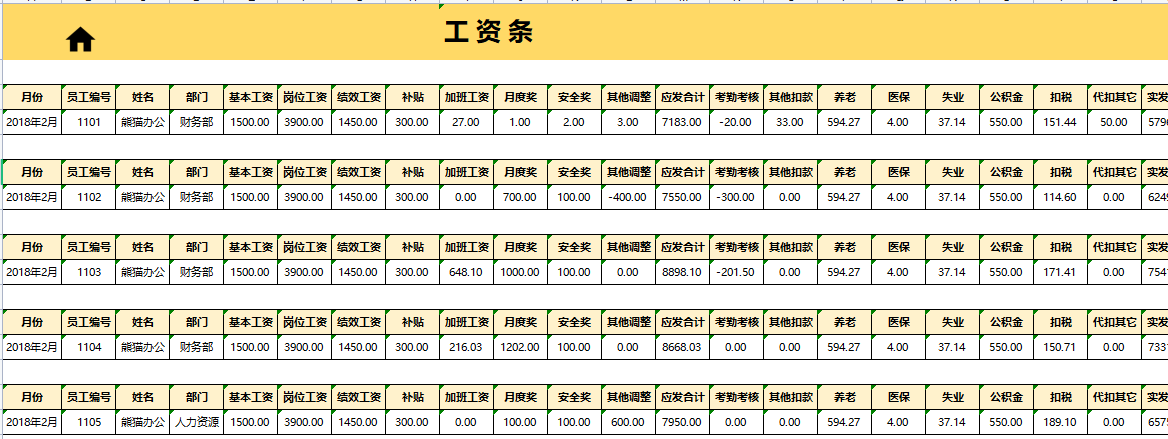Click 月度奖 value 100.00 in row 1105

tap(520, 422)
